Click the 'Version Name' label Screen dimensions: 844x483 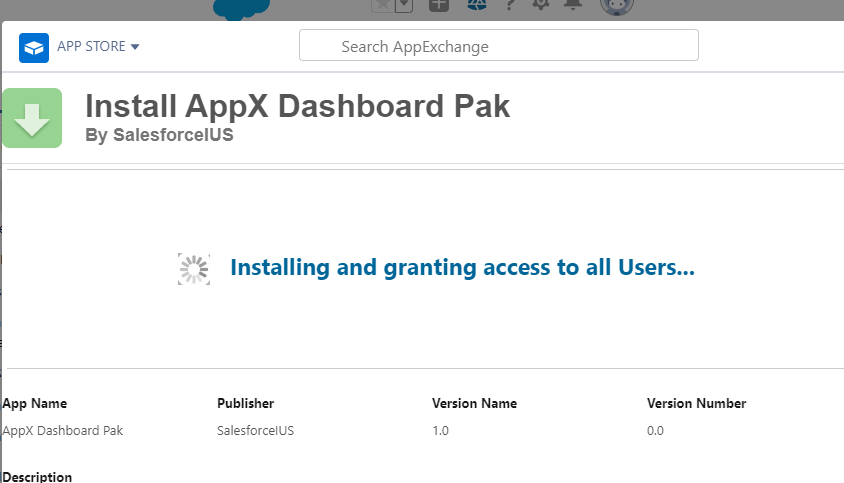pyautogui.click(x=474, y=403)
